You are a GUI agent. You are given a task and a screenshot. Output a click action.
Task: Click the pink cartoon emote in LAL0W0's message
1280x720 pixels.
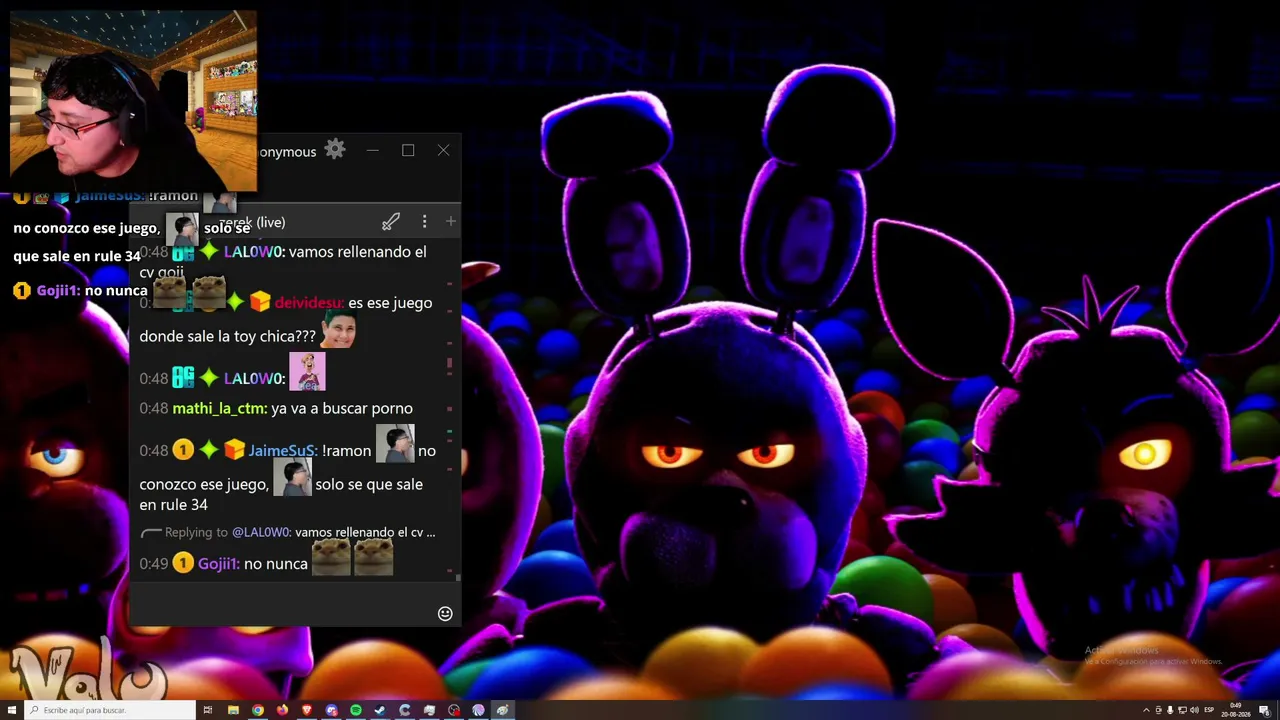[x=307, y=372]
